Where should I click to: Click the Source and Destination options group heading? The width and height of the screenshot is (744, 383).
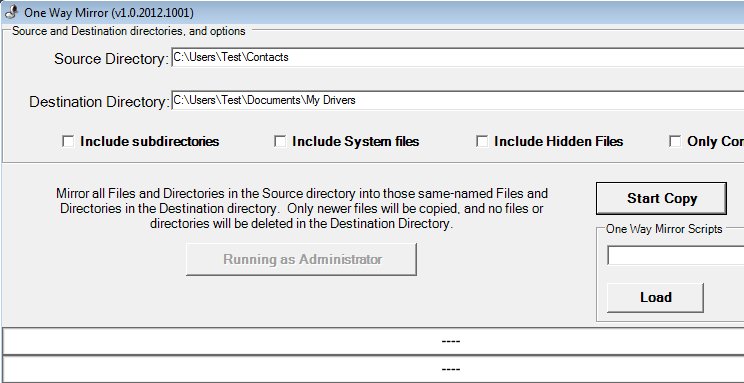pyautogui.click(x=129, y=31)
